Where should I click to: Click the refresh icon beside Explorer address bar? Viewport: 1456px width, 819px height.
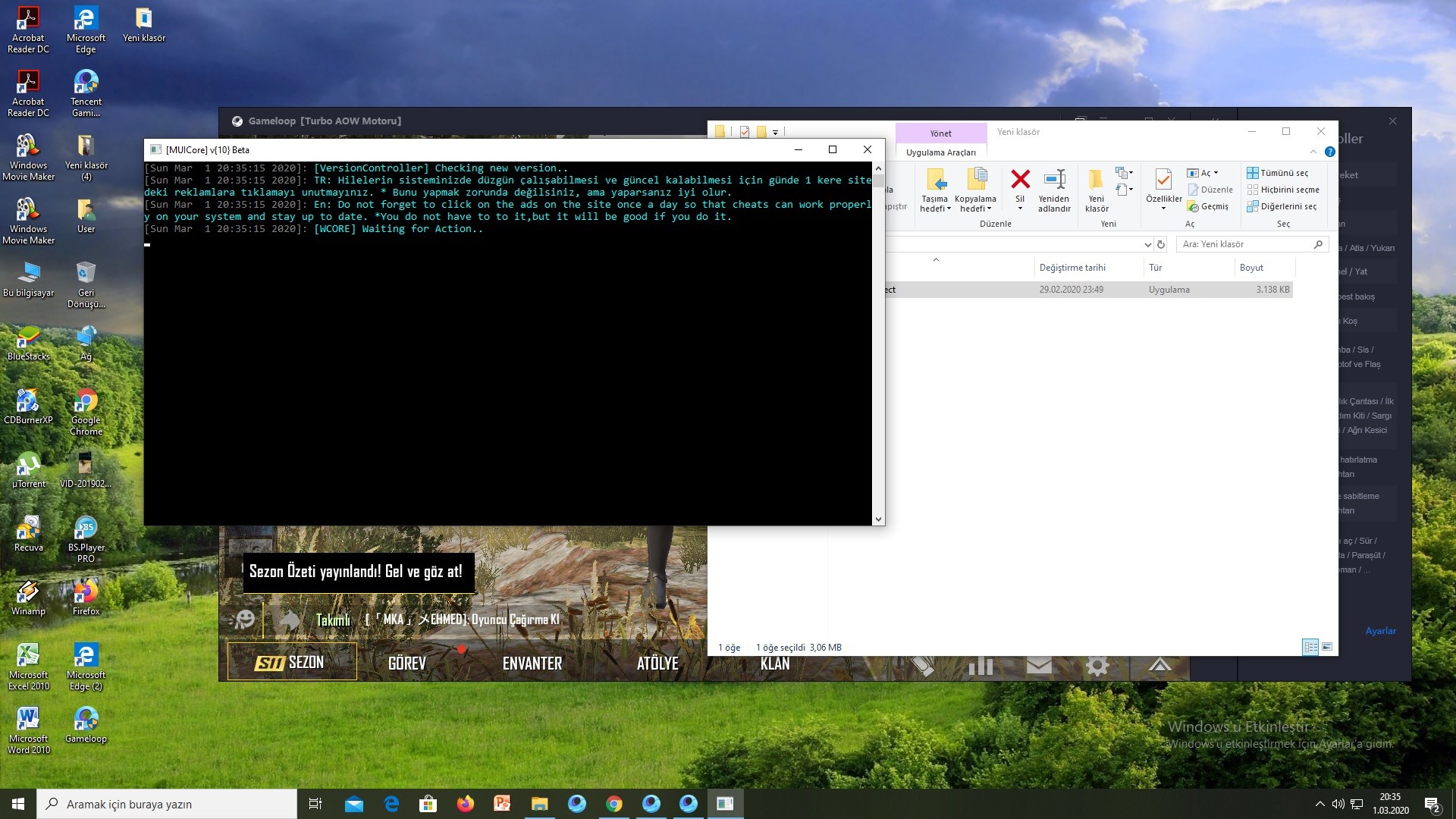point(1161,244)
